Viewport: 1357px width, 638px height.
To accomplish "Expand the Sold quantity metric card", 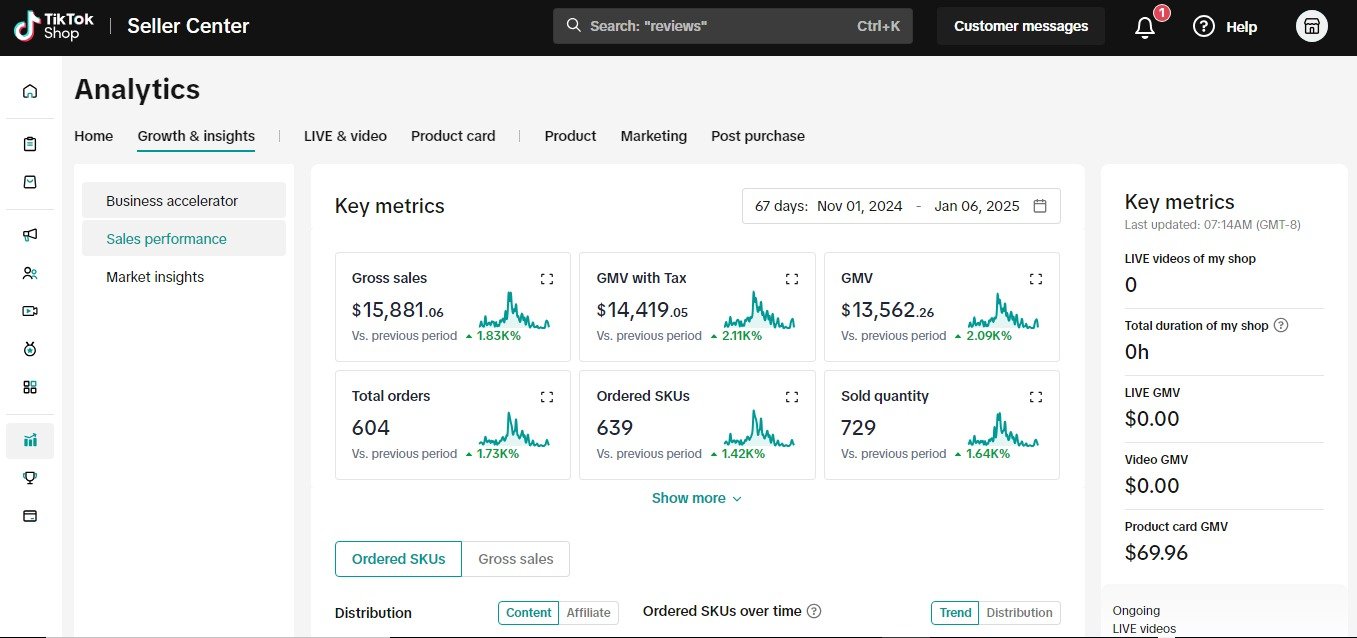I will (x=1036, y=397).
